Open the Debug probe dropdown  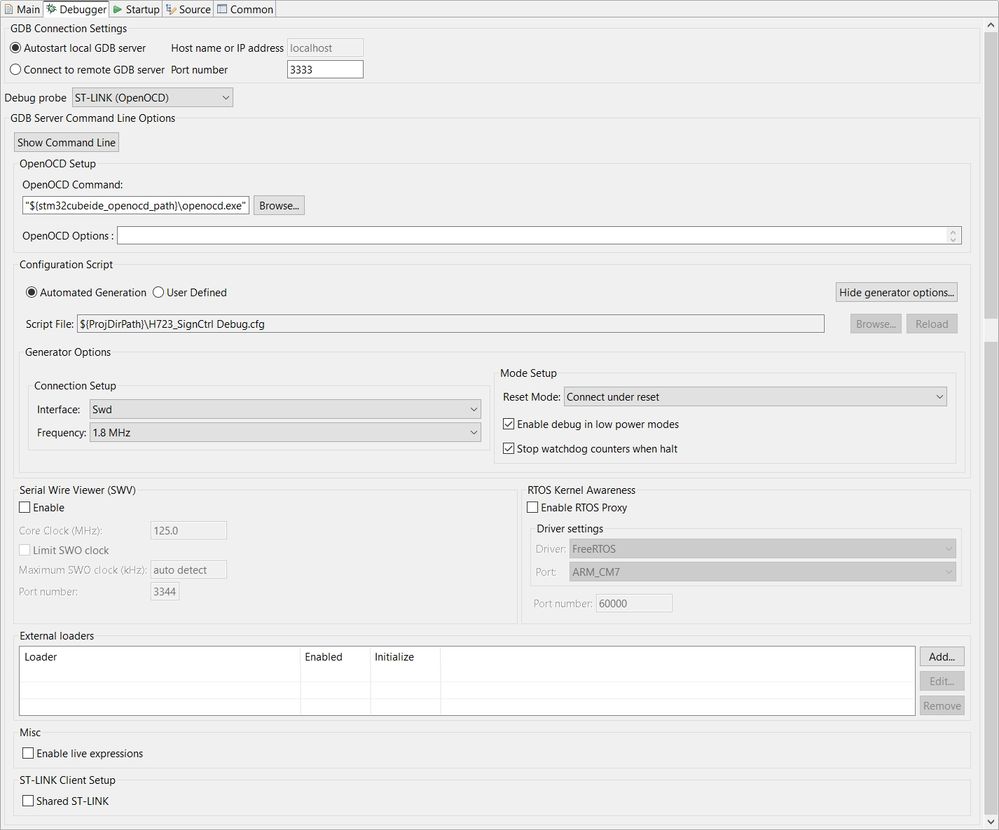click(x=152, y=97)
